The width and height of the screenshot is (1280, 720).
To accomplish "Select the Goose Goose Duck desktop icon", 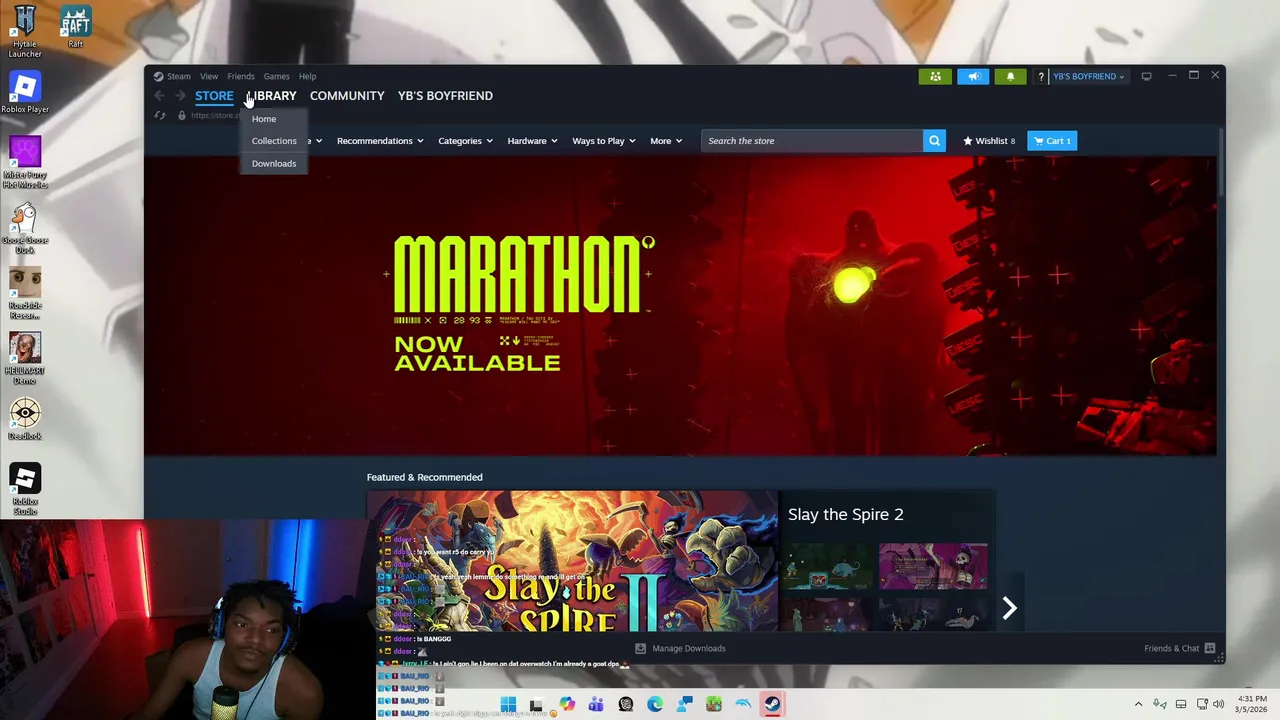I will (25, 228).
